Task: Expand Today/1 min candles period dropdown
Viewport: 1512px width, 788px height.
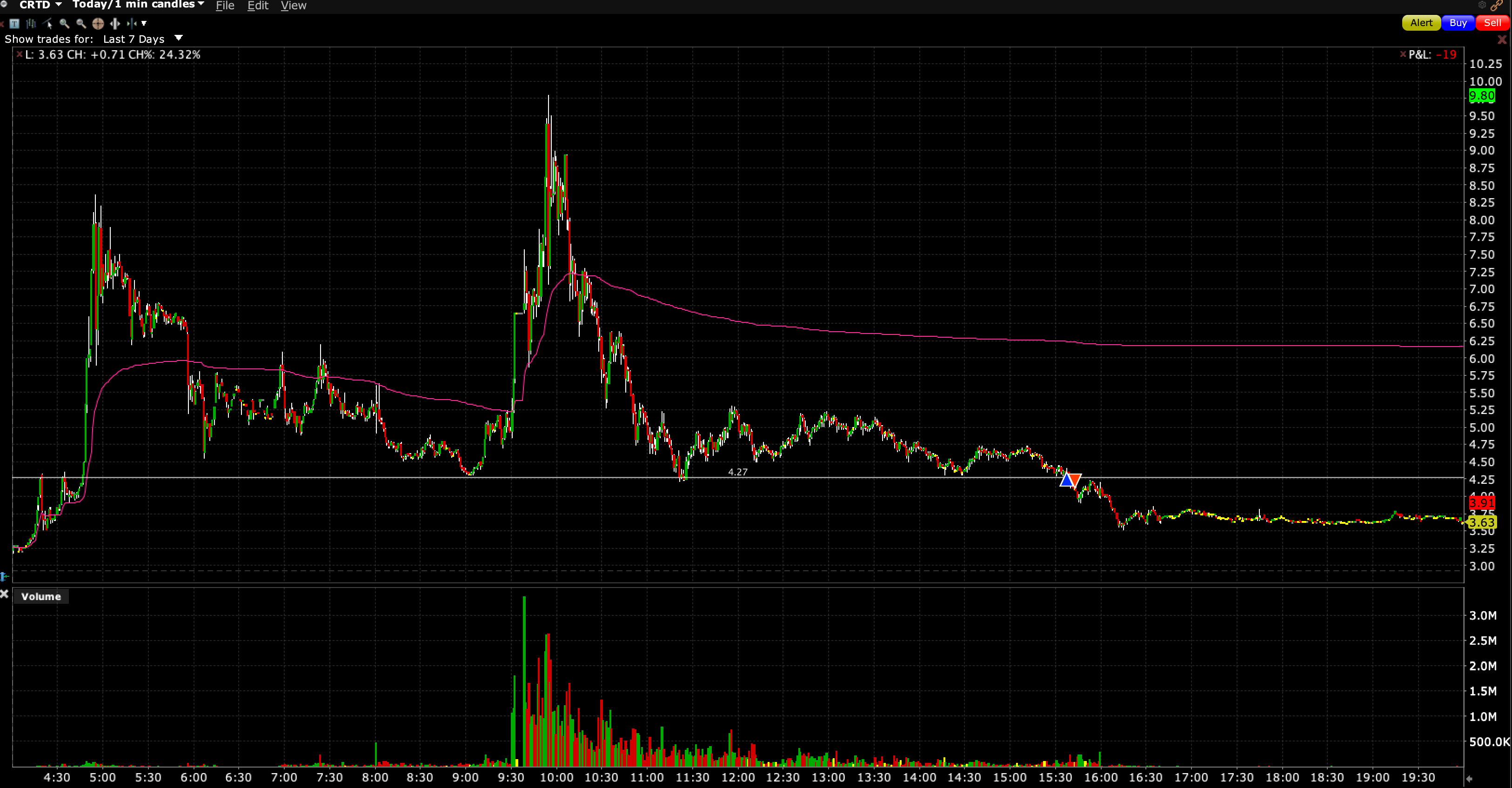Action: tap(201, 4)
